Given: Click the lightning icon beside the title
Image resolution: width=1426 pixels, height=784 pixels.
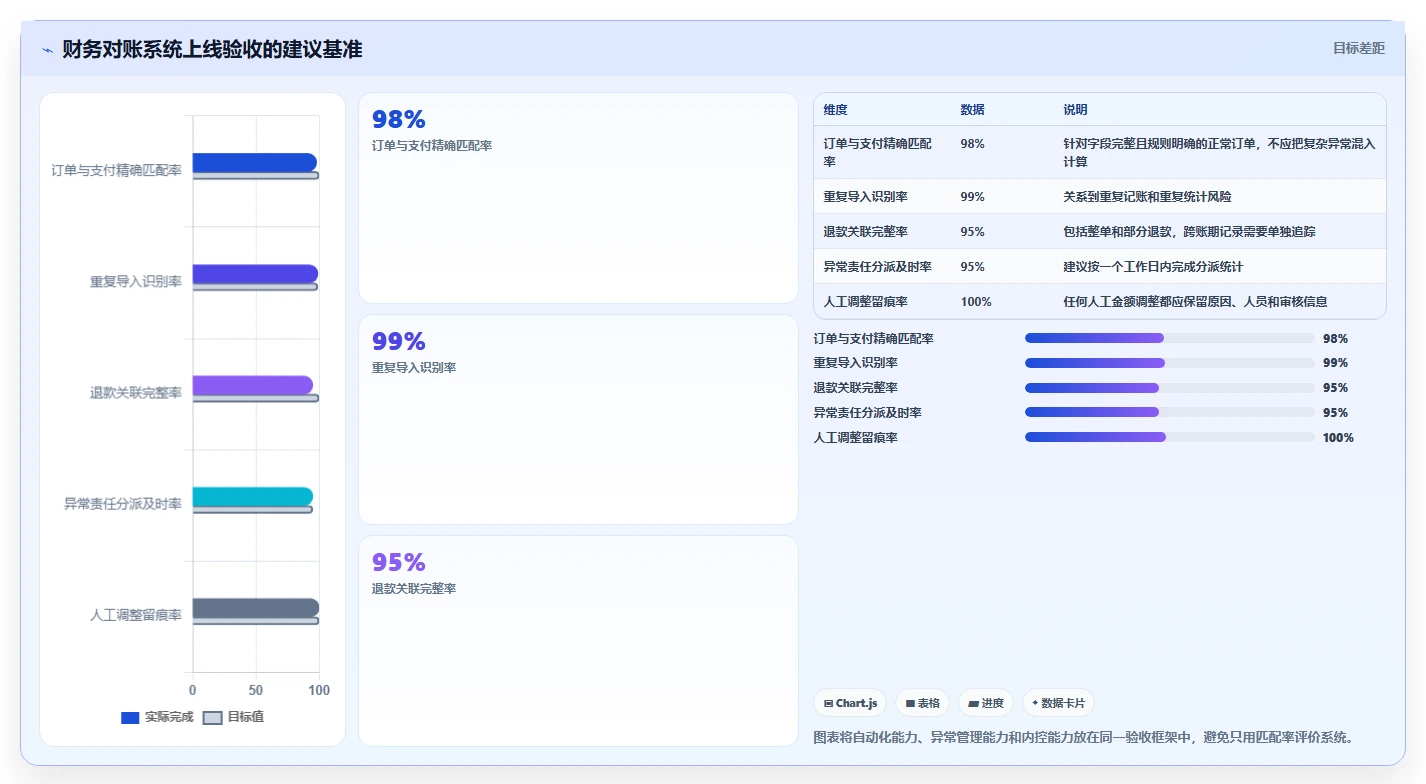Looking at the screenshot, I should point(47,49).
